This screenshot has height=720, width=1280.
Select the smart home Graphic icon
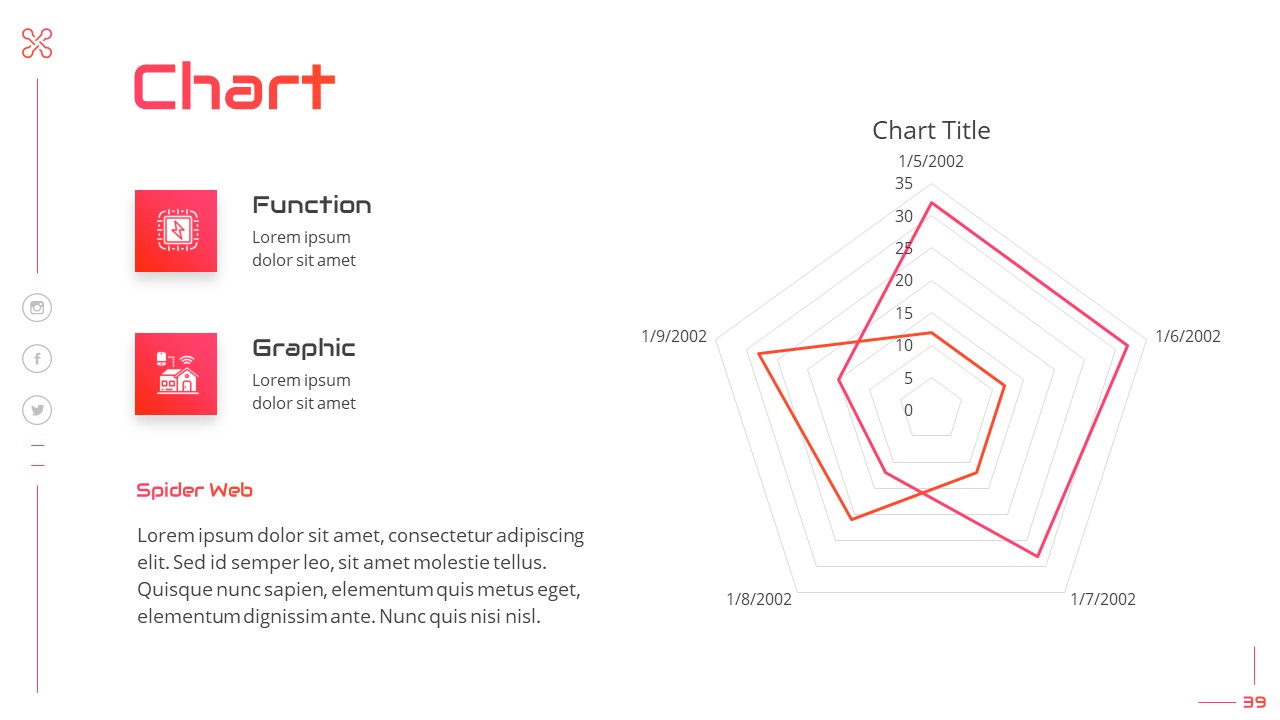tap(176, 374)
